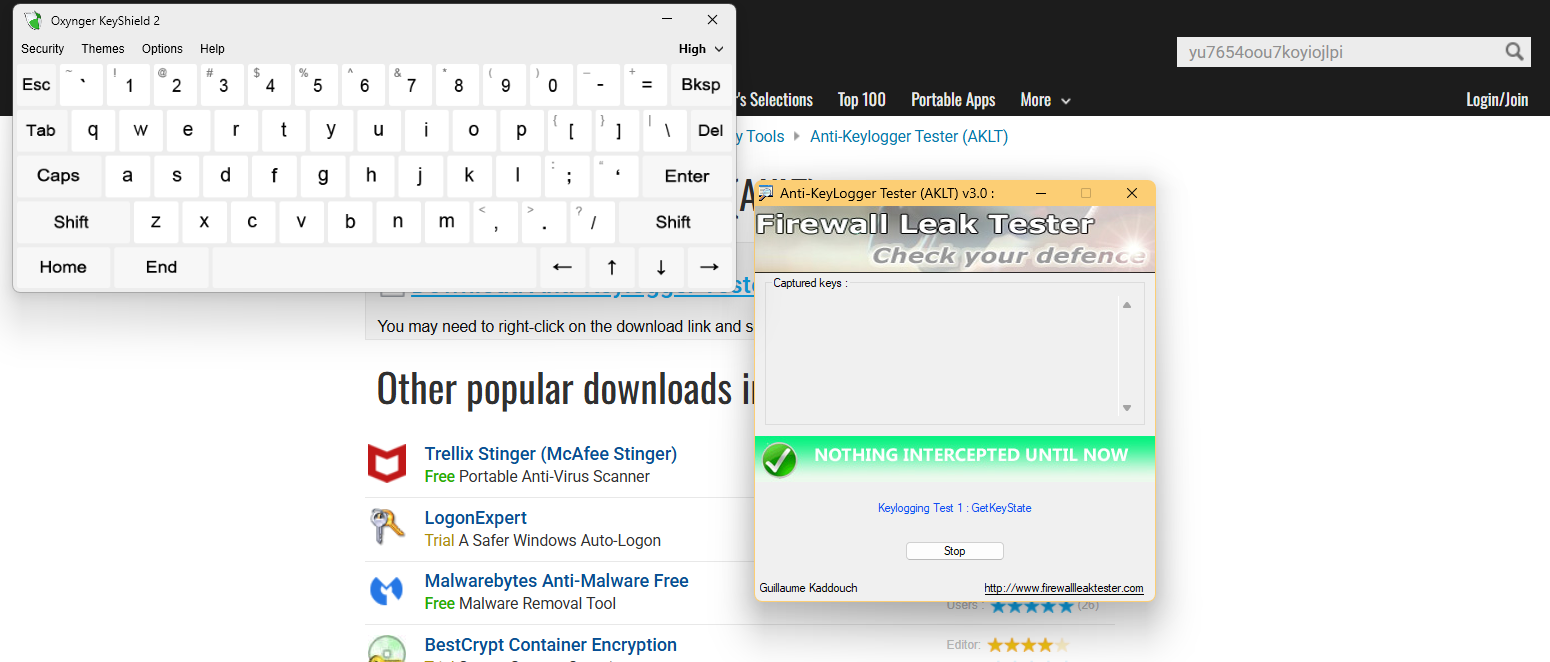Click the Bksp key on KeyShield
Screen dimensions: 1550x662
click(x=701, y=85)
